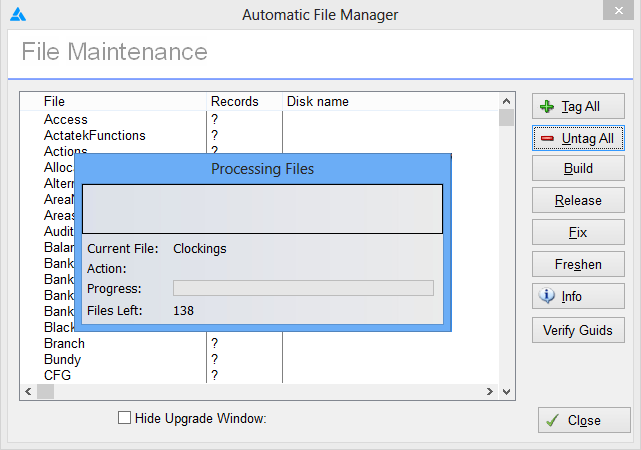This screenshot has width=641, height=450.
Task: Click the green checkmark icon on Close
Action: click(x=552, y=420)
